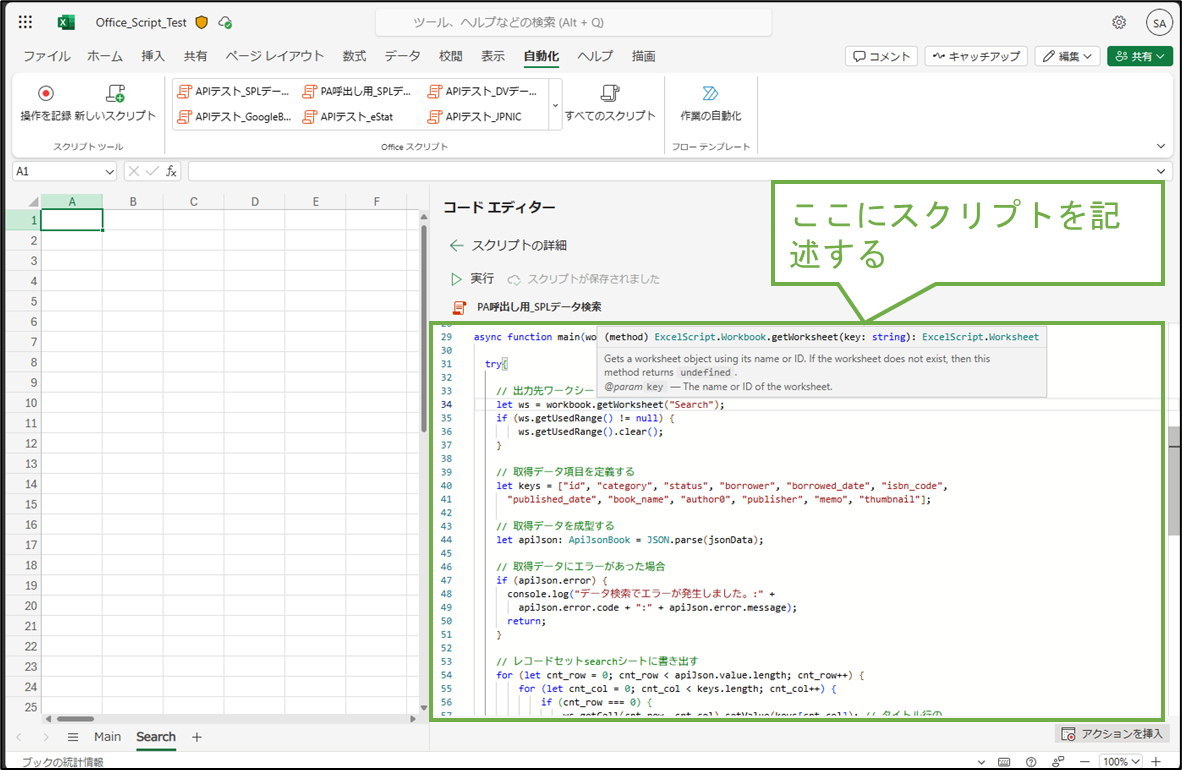
Task: Switch to the 挿入 tab
Action: click(153, 57)
